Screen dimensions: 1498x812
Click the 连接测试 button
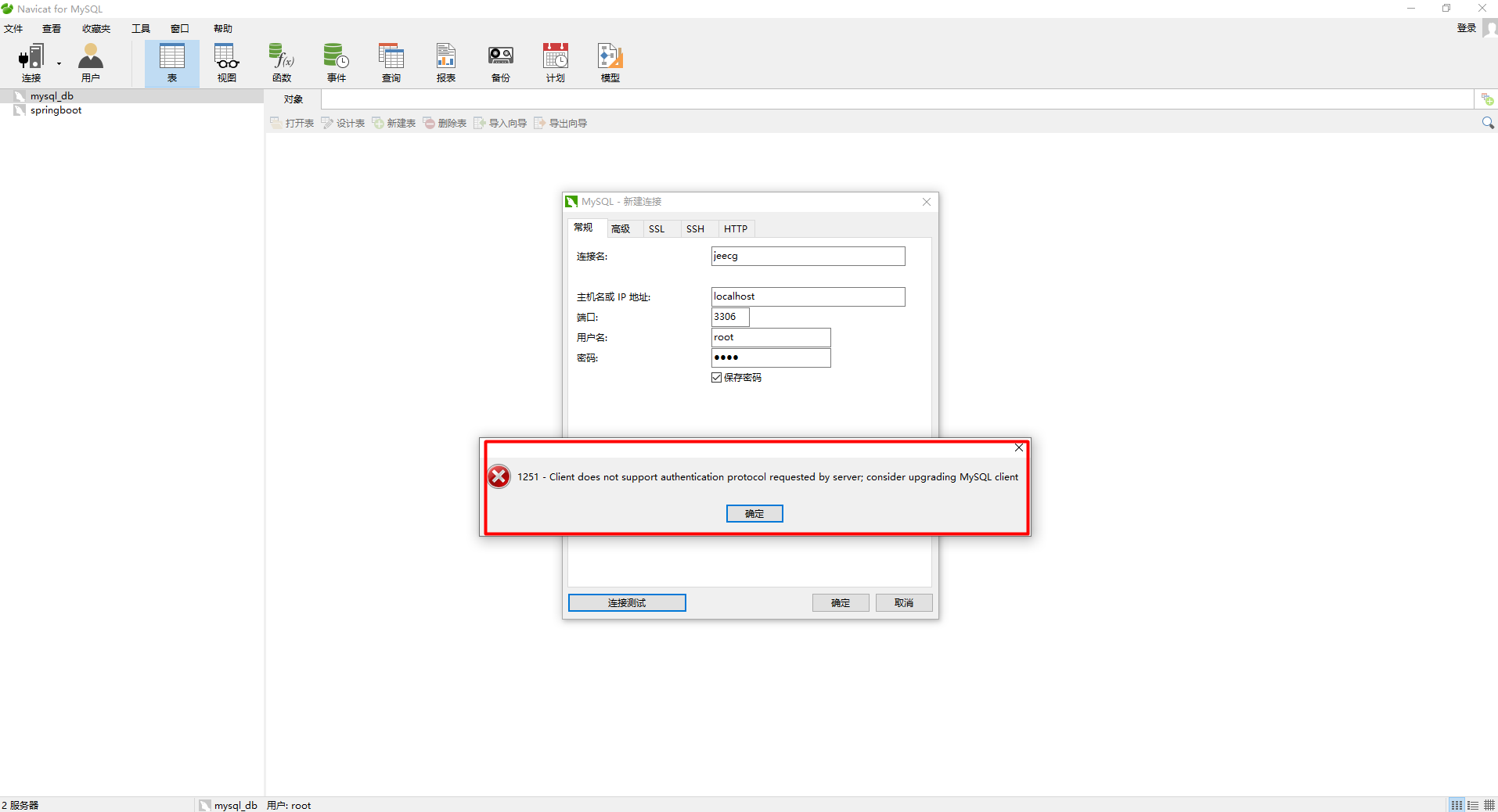click(627, 603)
